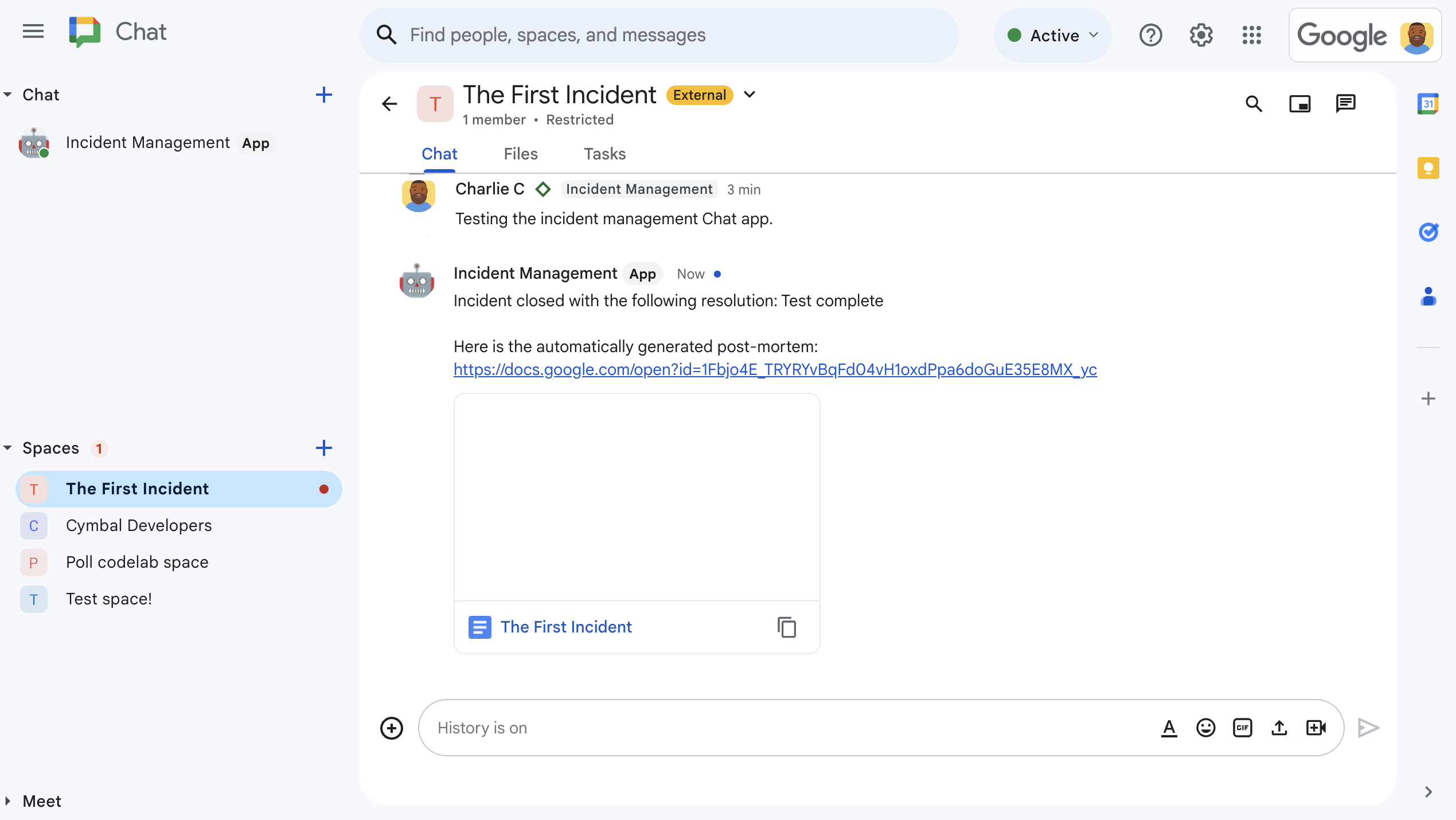Image resolution: width=1456 pixels, height=820 pixels.
Task: Open Google Tasks in the side panel
Action: (x=1429, y=232)
